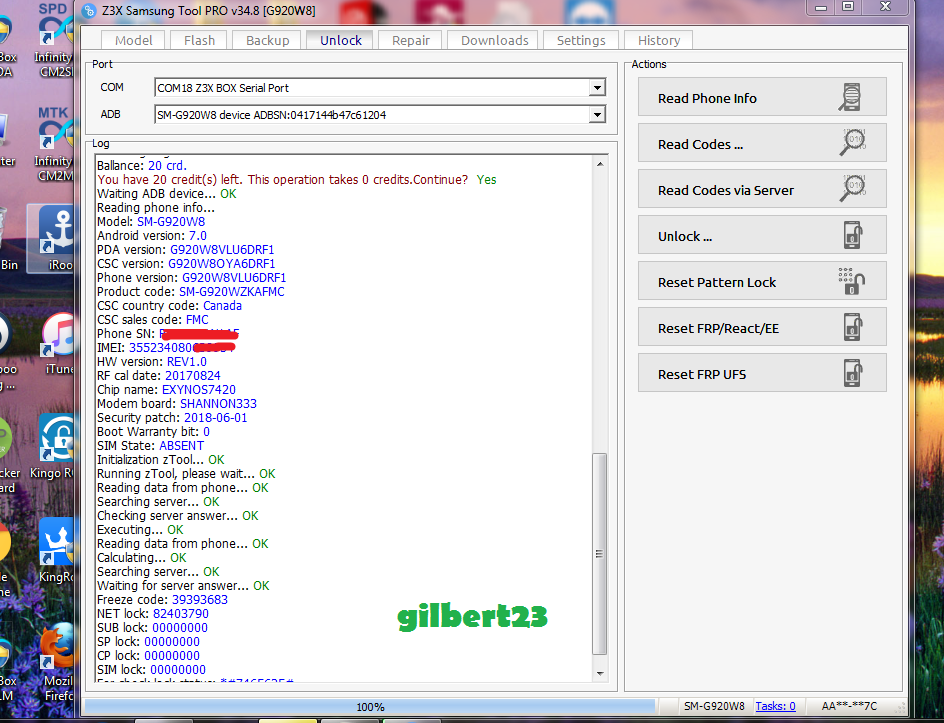Click the SIM lock 00000000 line
The height and width of the screenshot is (723, 944).
[x=151, y=669]
